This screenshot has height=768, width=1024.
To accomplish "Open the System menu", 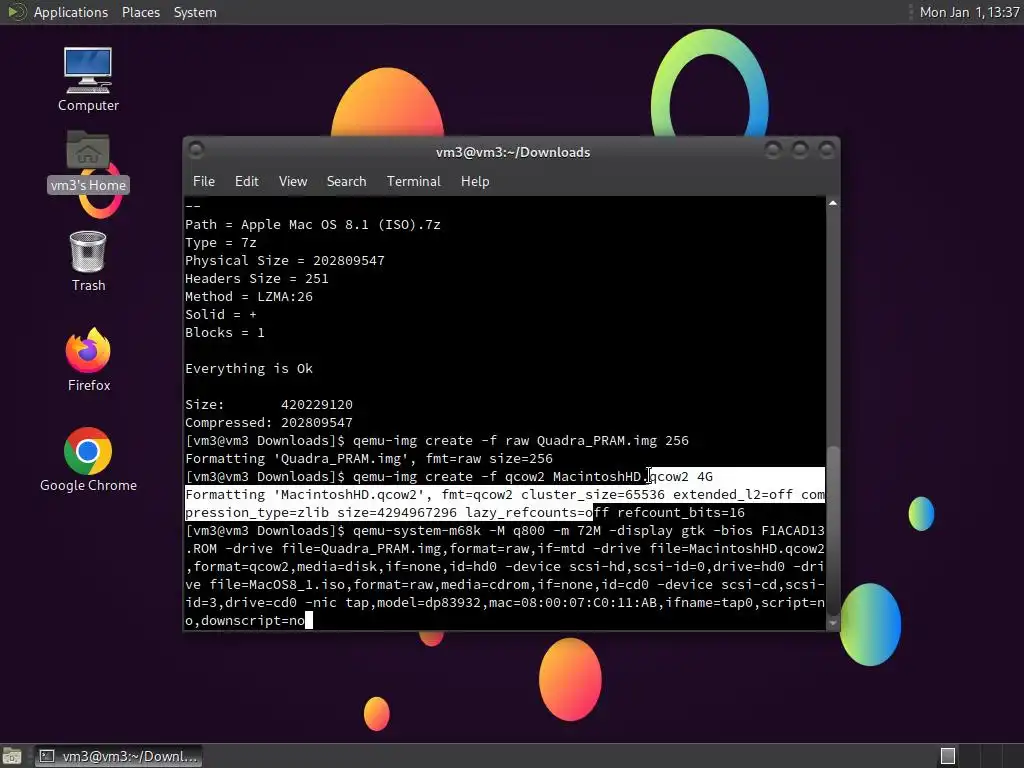I will pos(195,12).
